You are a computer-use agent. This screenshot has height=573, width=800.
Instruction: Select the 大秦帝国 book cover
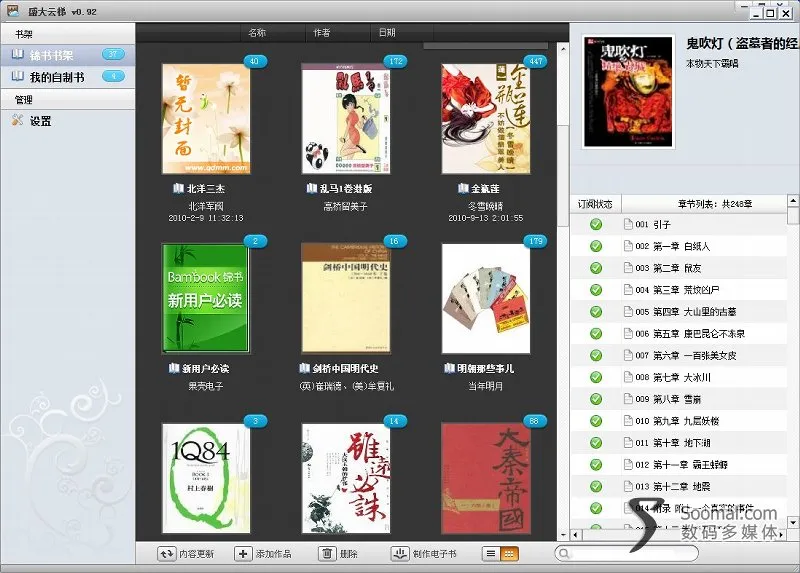[486, 479]
